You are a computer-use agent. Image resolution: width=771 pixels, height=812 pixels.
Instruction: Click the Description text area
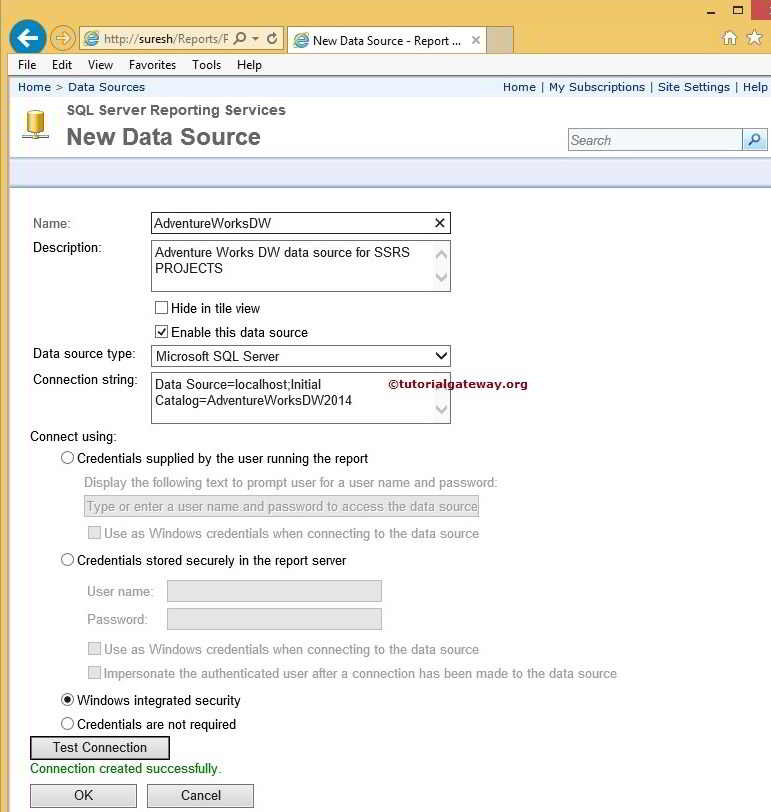(x=300, y=266)
